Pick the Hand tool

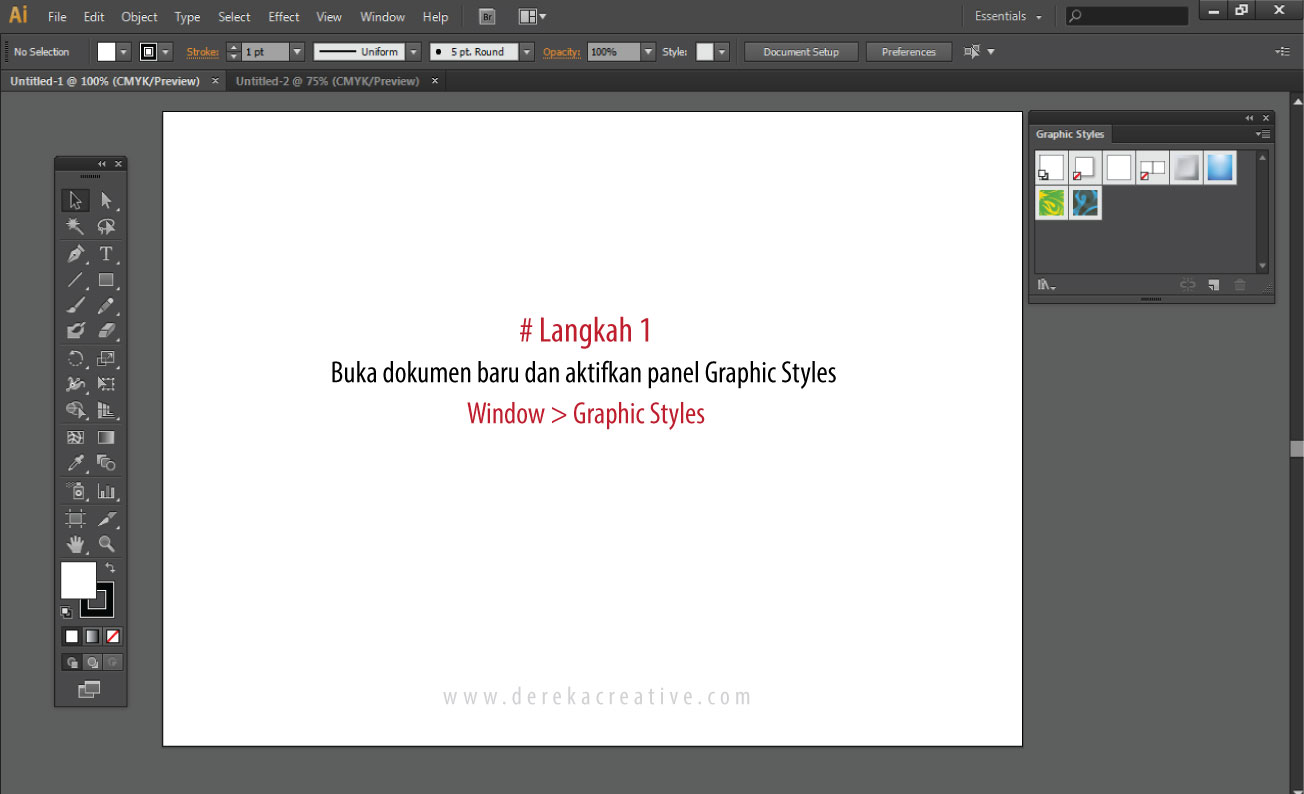click(75, 544)
